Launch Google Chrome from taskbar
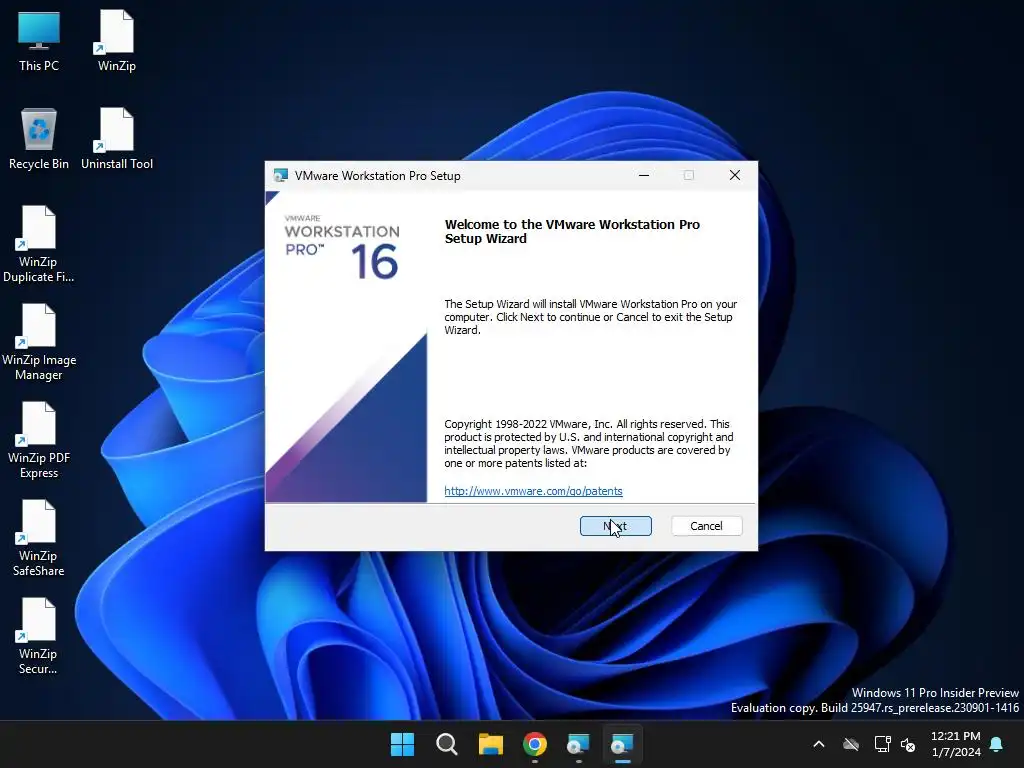The height and width of the screenshot is (768, 1024). (x=535, y=744)
